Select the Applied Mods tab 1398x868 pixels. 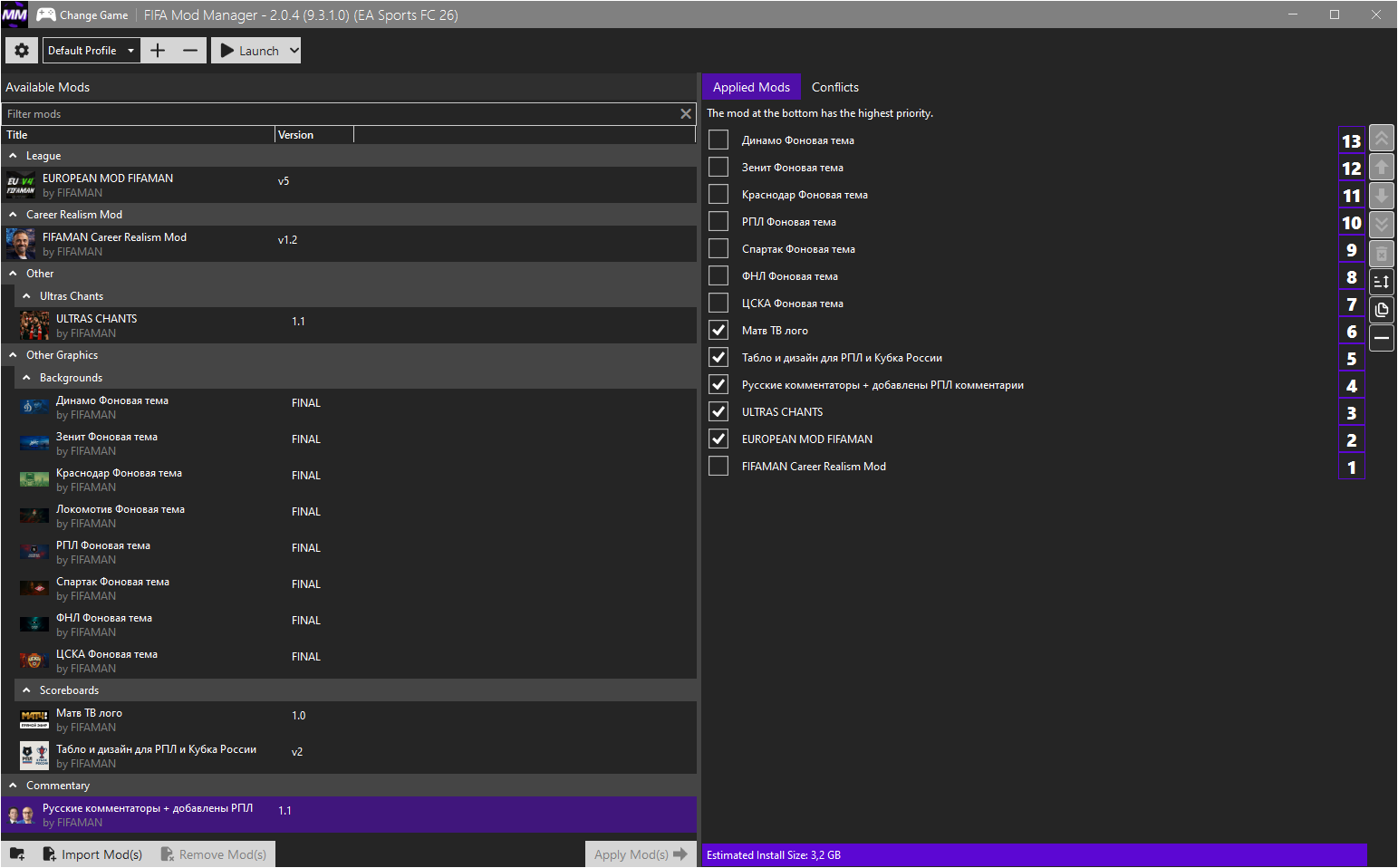pos(751,87)
